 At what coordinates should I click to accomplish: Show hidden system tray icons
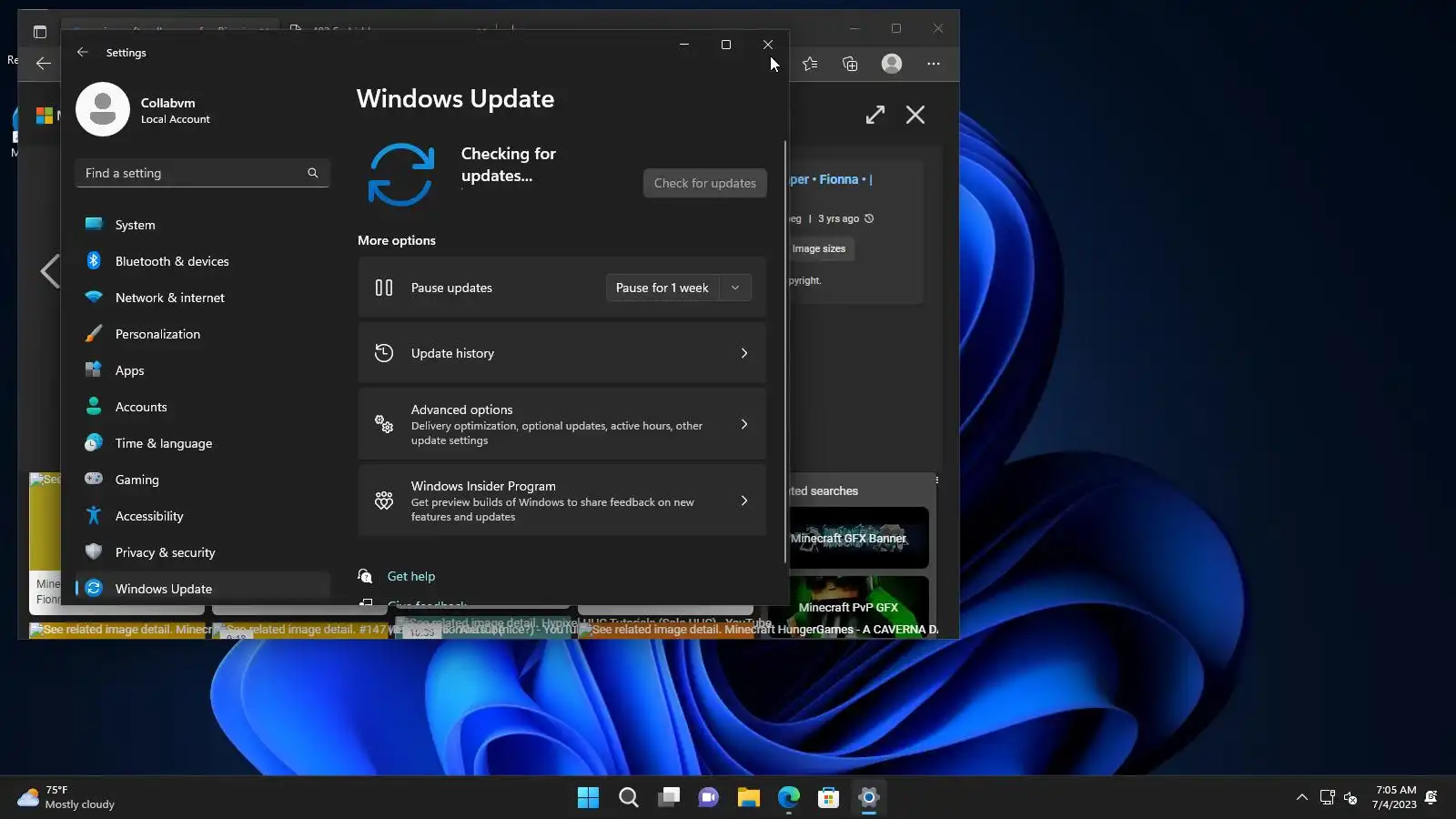1302,797
